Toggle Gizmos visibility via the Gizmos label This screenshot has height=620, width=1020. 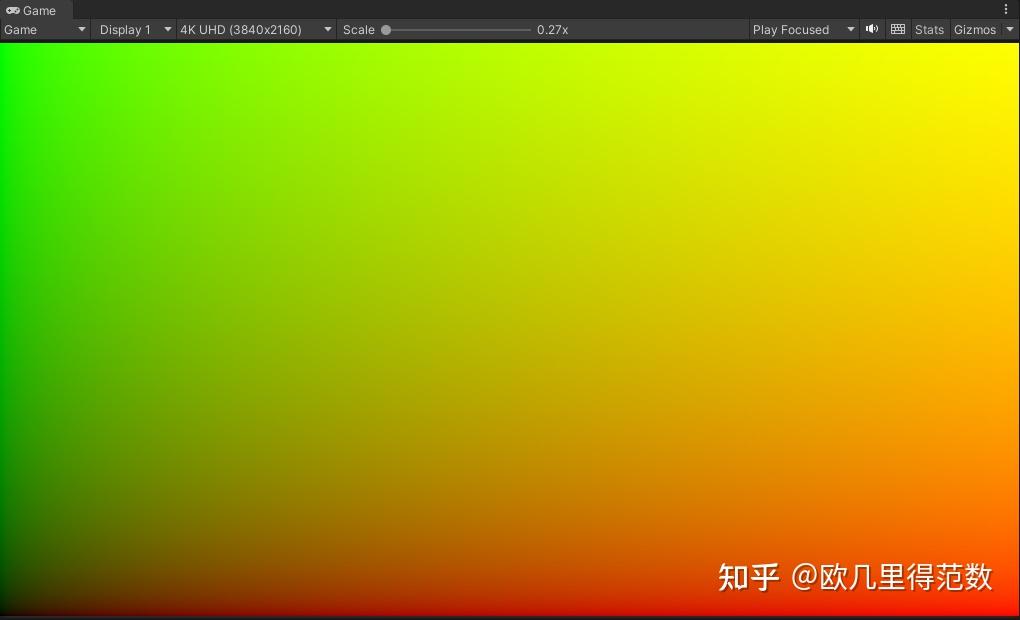point(974,29)
